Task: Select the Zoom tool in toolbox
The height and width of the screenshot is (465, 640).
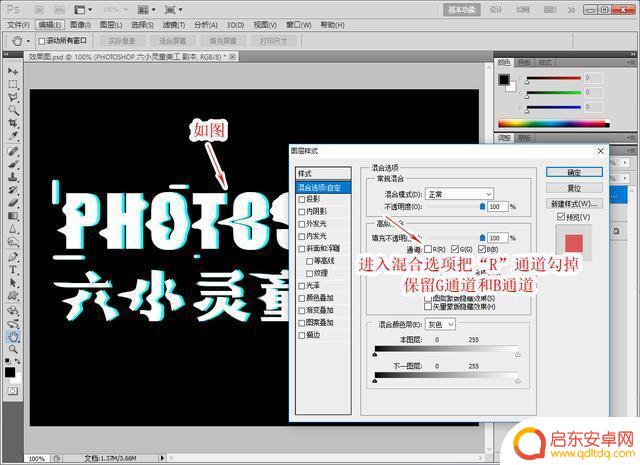Action: coord(13,349)
